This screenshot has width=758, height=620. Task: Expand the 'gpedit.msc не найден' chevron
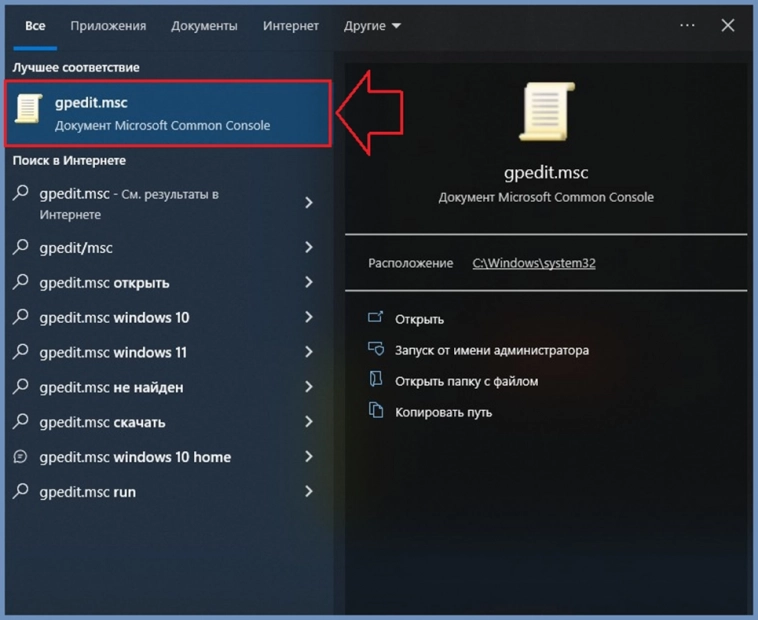309,387
